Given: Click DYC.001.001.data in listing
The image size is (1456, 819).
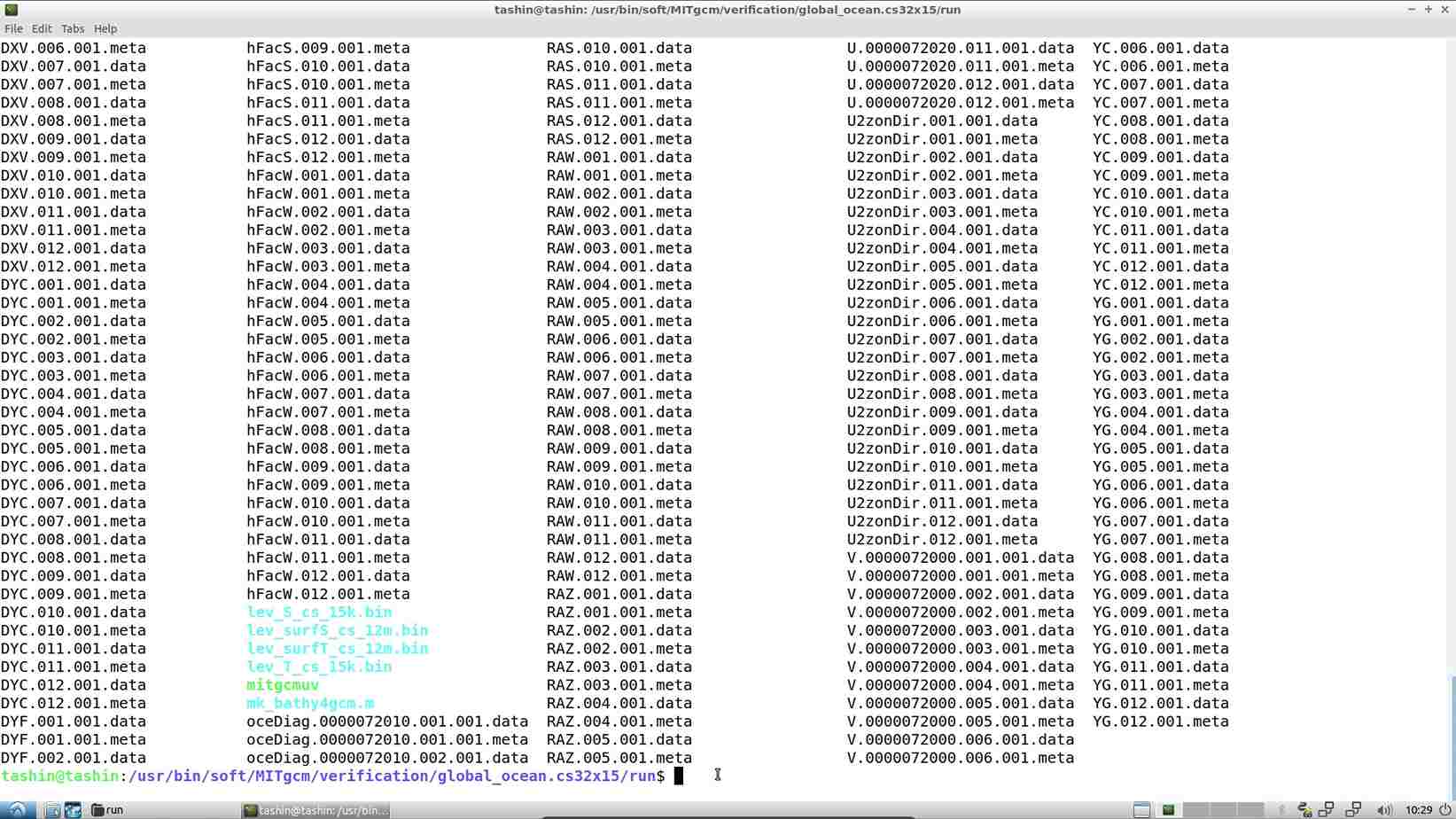Looking at the screenshot, I should pos(74,285).
